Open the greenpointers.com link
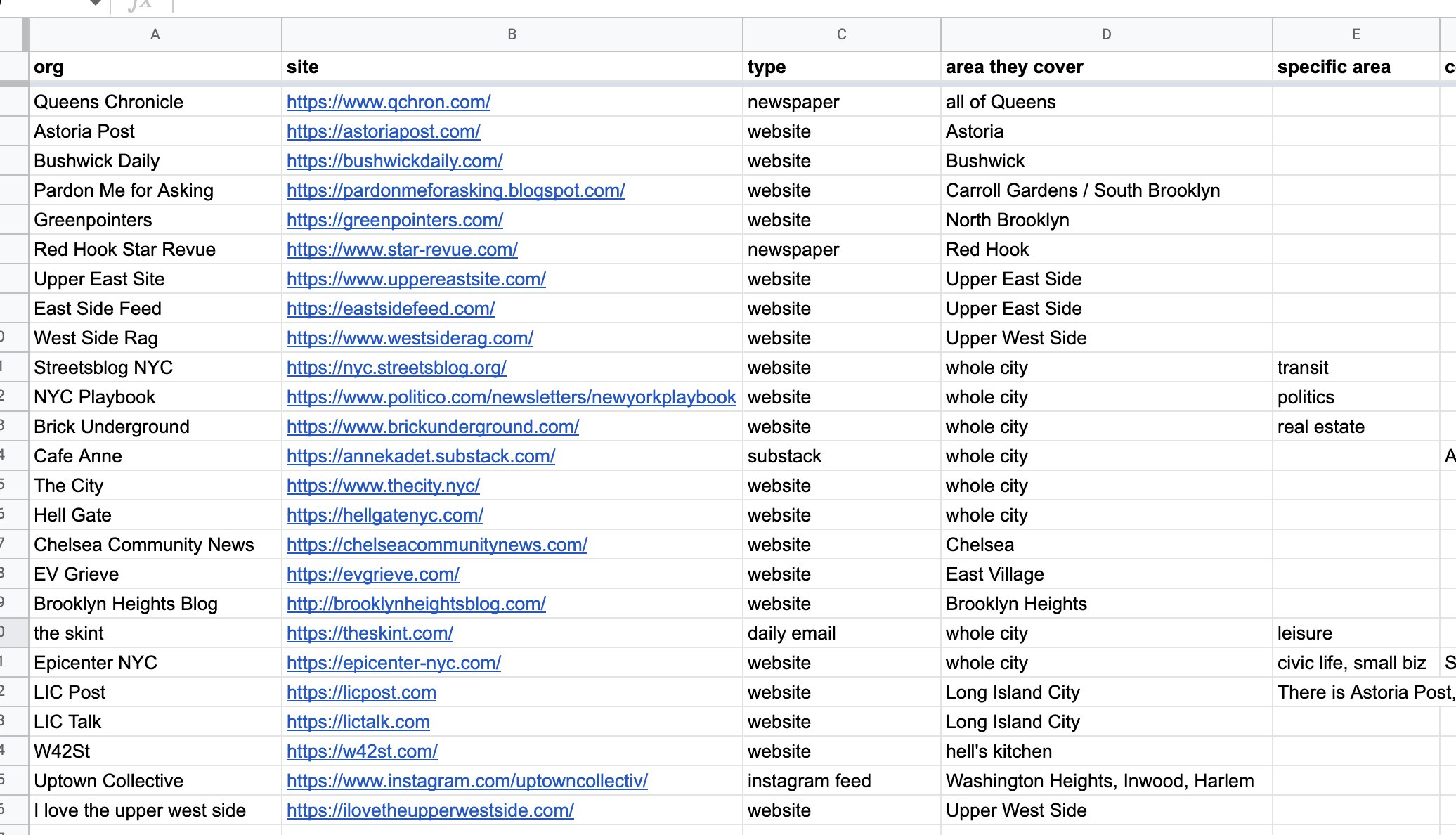This screenshot has width=1456, height=835. pyautogui.click(x=394, y=220)
